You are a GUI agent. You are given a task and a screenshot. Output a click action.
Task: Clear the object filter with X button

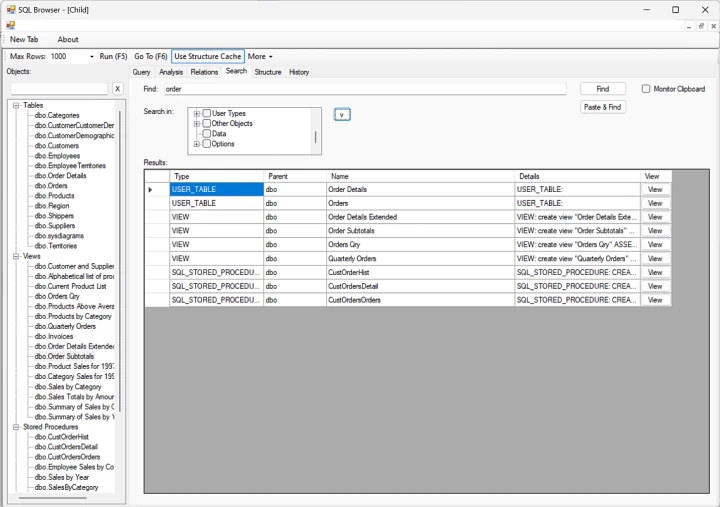pos(118,89)
